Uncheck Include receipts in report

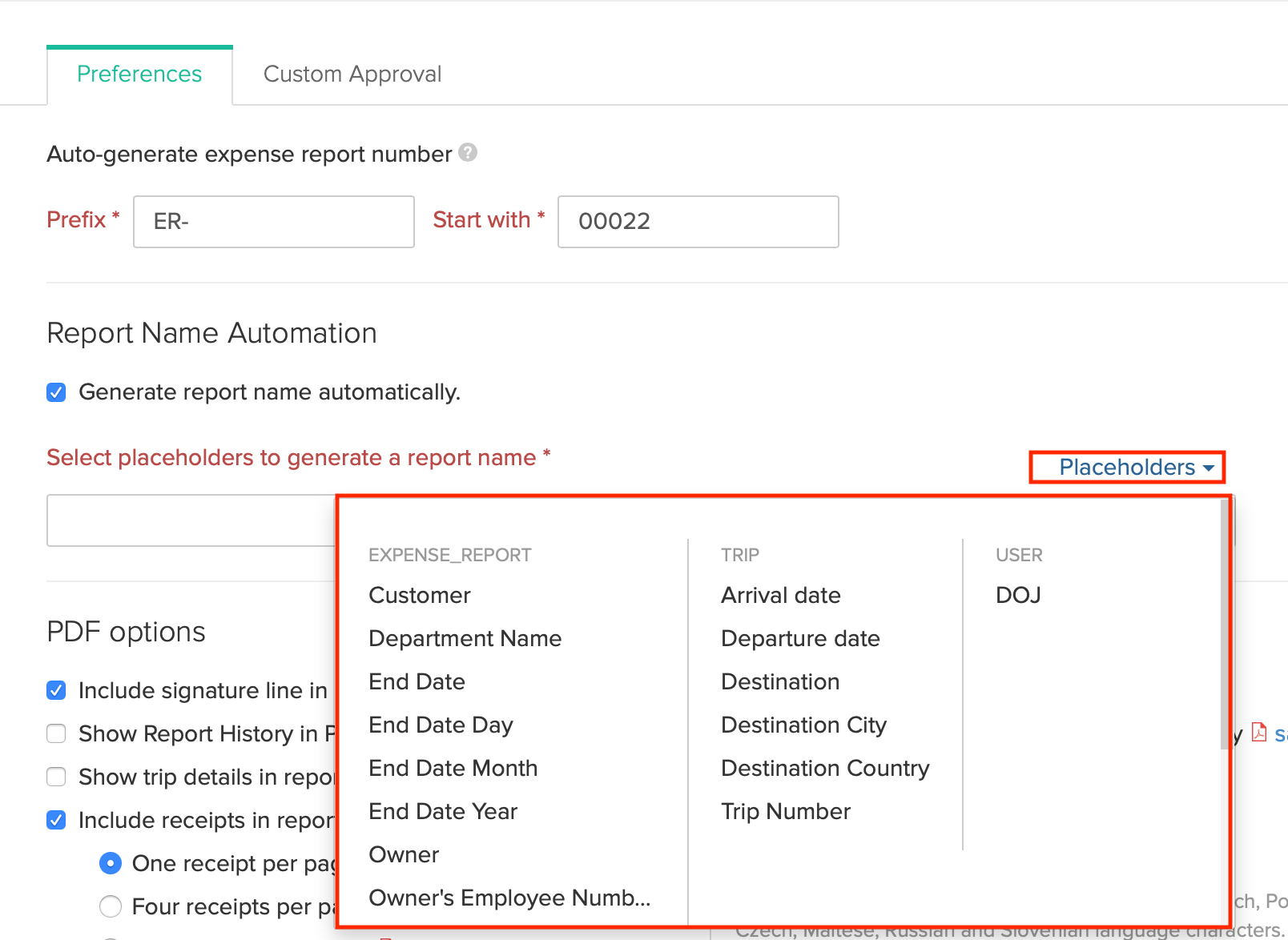(56, 819)
